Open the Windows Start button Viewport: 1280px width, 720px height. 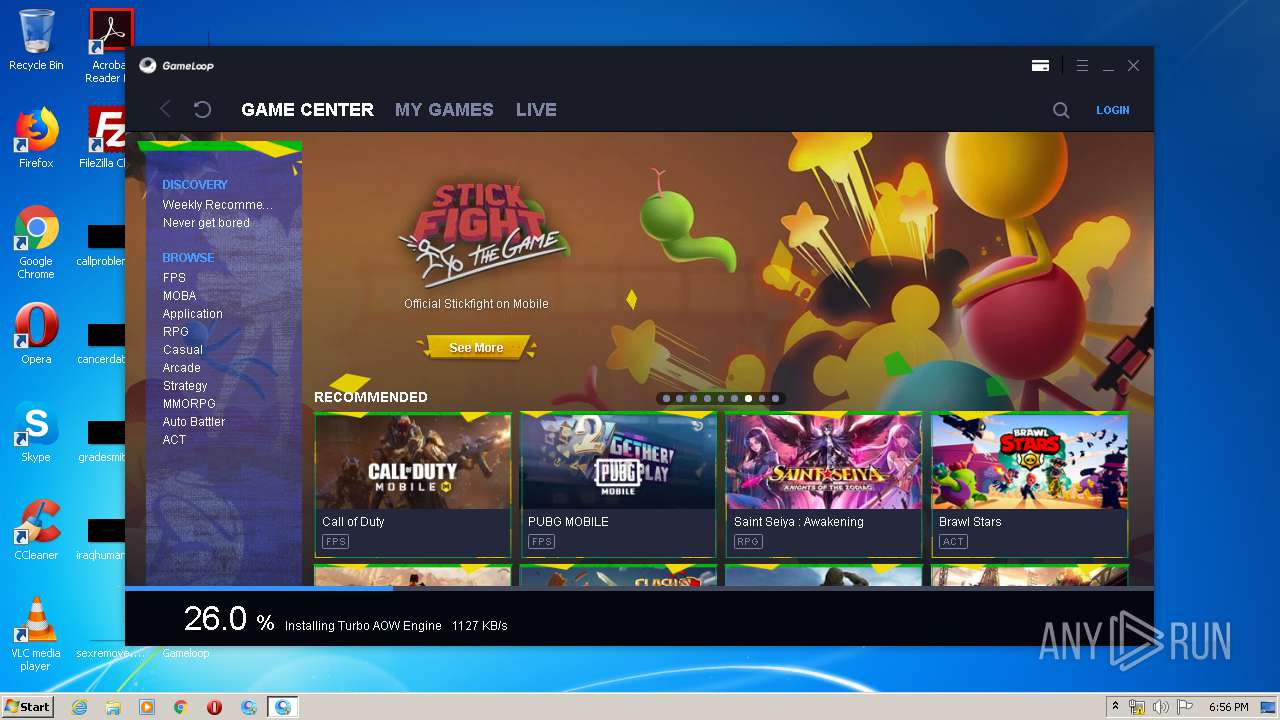coord(27,706)
